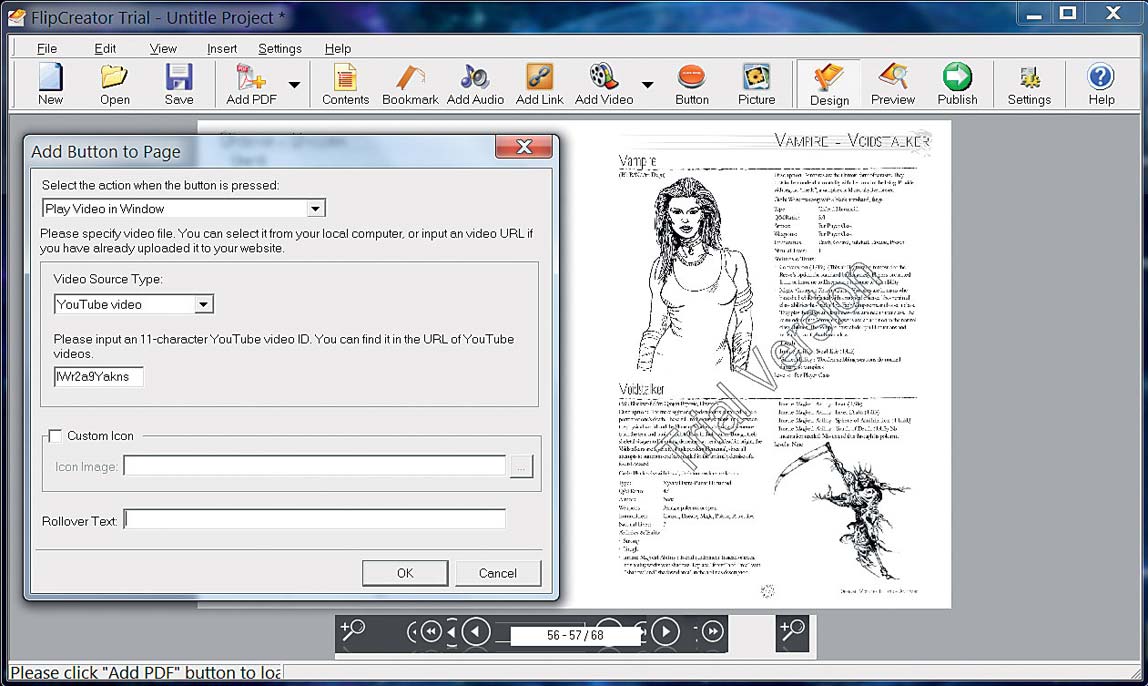Screen dimensions: 1148x686
Task: Click the Vampire - Voidstalker page heading
Action: [x=851, y=141]
